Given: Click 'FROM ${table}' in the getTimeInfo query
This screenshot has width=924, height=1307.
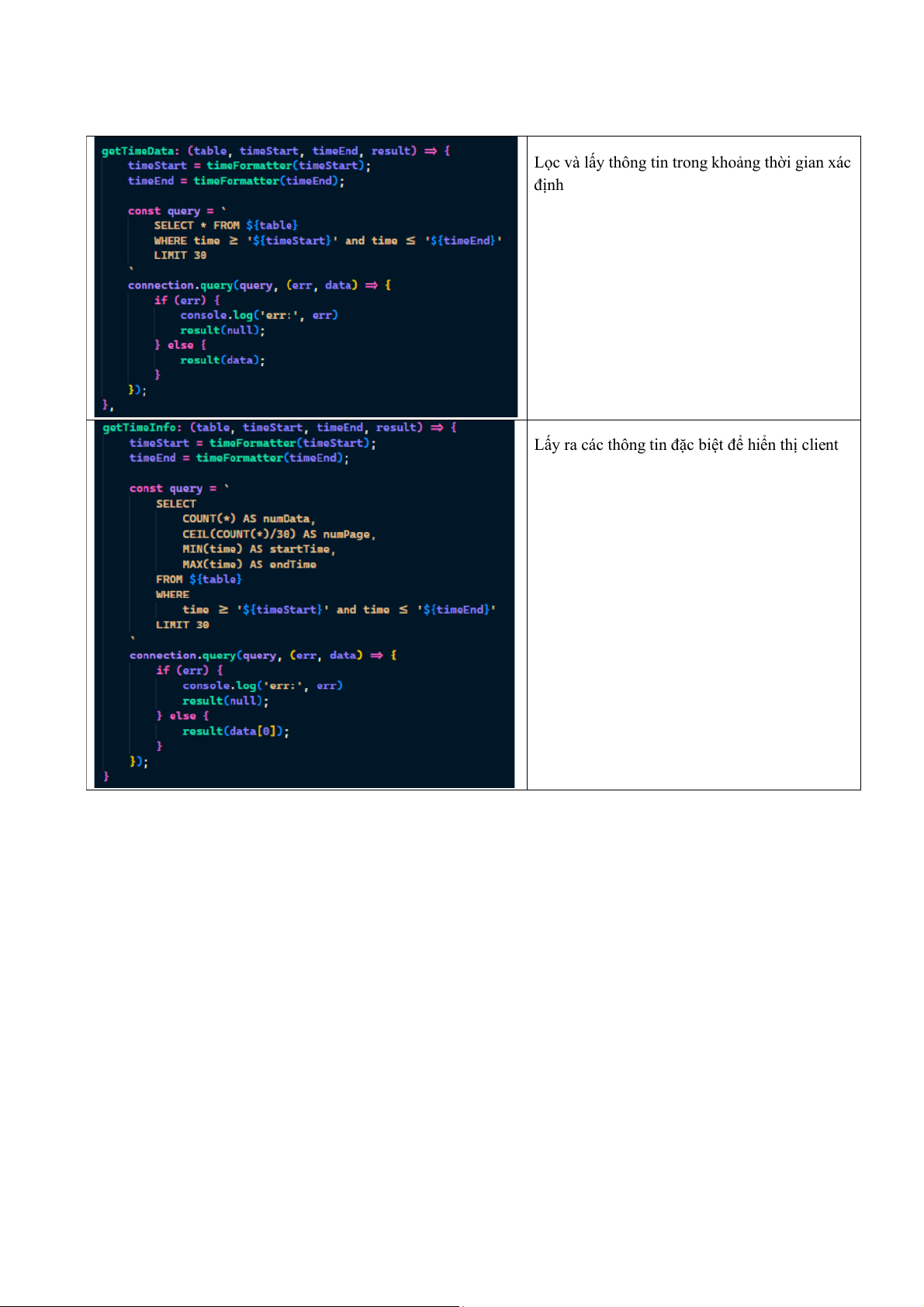Looking at the screenshot, I should (x=199, y=579).
